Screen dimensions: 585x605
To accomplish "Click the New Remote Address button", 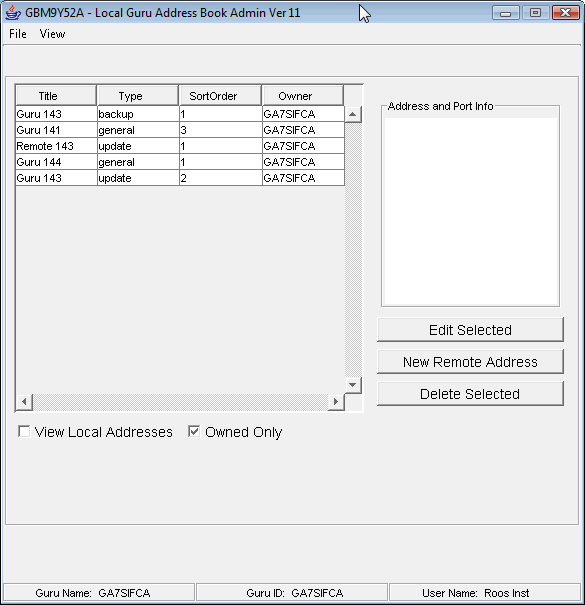I will pyautogui.click(x=470, y=362).
